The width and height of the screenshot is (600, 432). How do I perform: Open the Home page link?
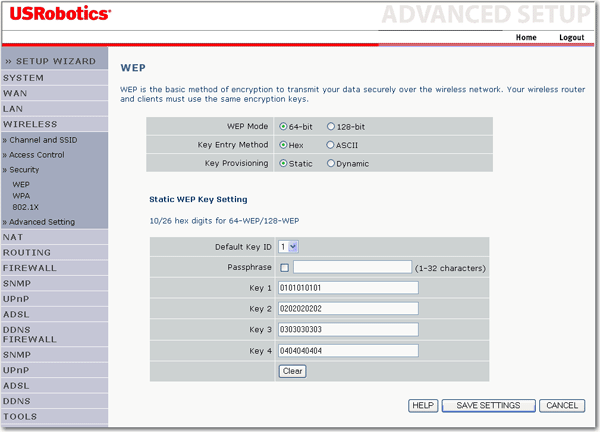click(526, 37)
